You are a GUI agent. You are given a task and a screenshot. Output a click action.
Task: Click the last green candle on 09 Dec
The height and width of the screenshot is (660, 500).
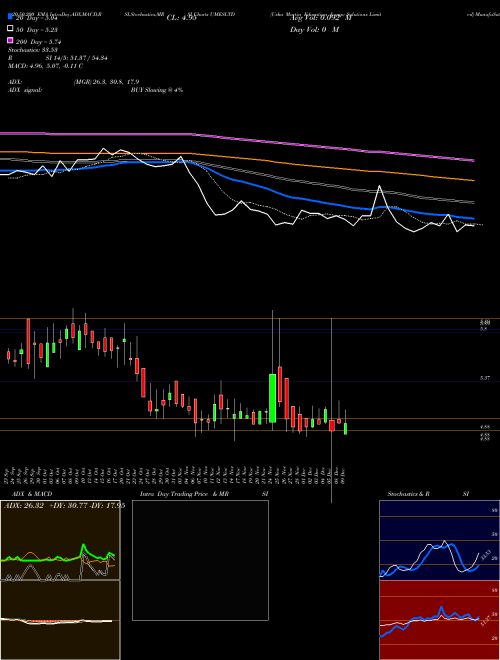point(346,428)
